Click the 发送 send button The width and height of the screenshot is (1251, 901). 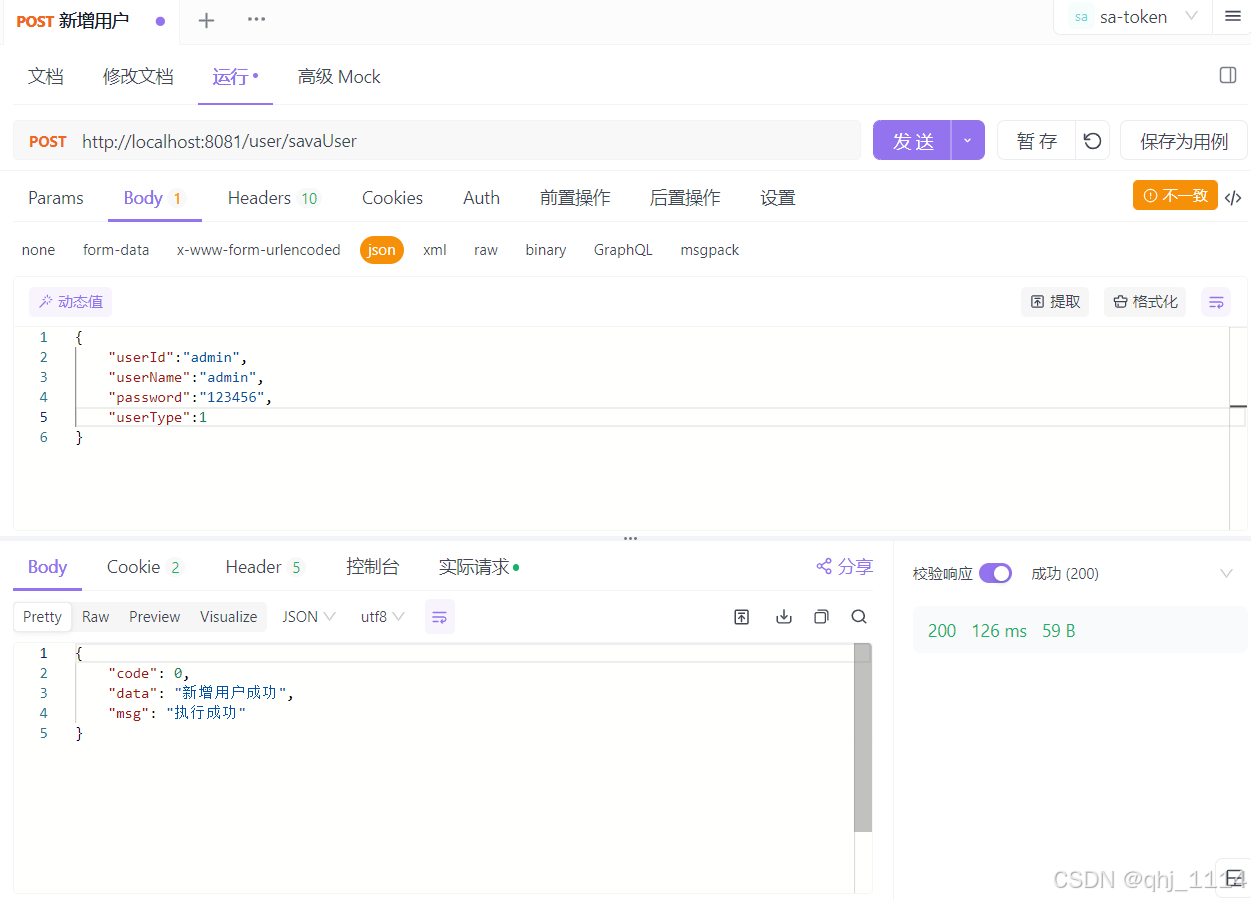click(x=911, y=140)
